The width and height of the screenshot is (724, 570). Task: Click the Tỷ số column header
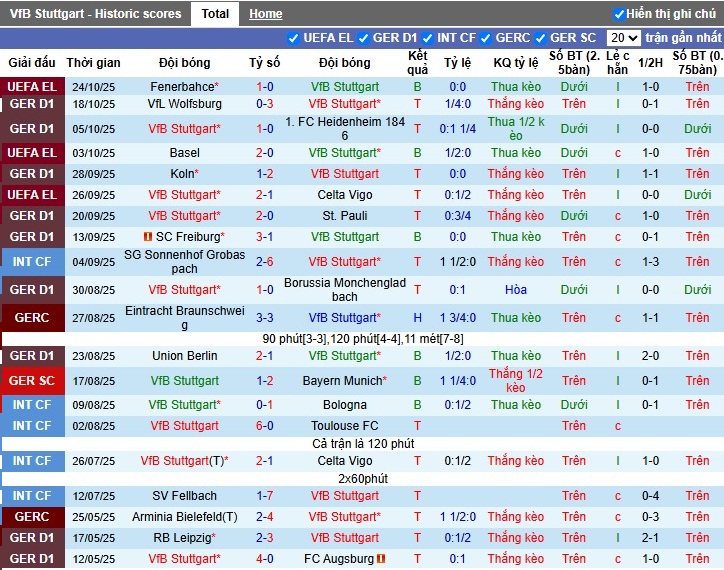(264, 62)
